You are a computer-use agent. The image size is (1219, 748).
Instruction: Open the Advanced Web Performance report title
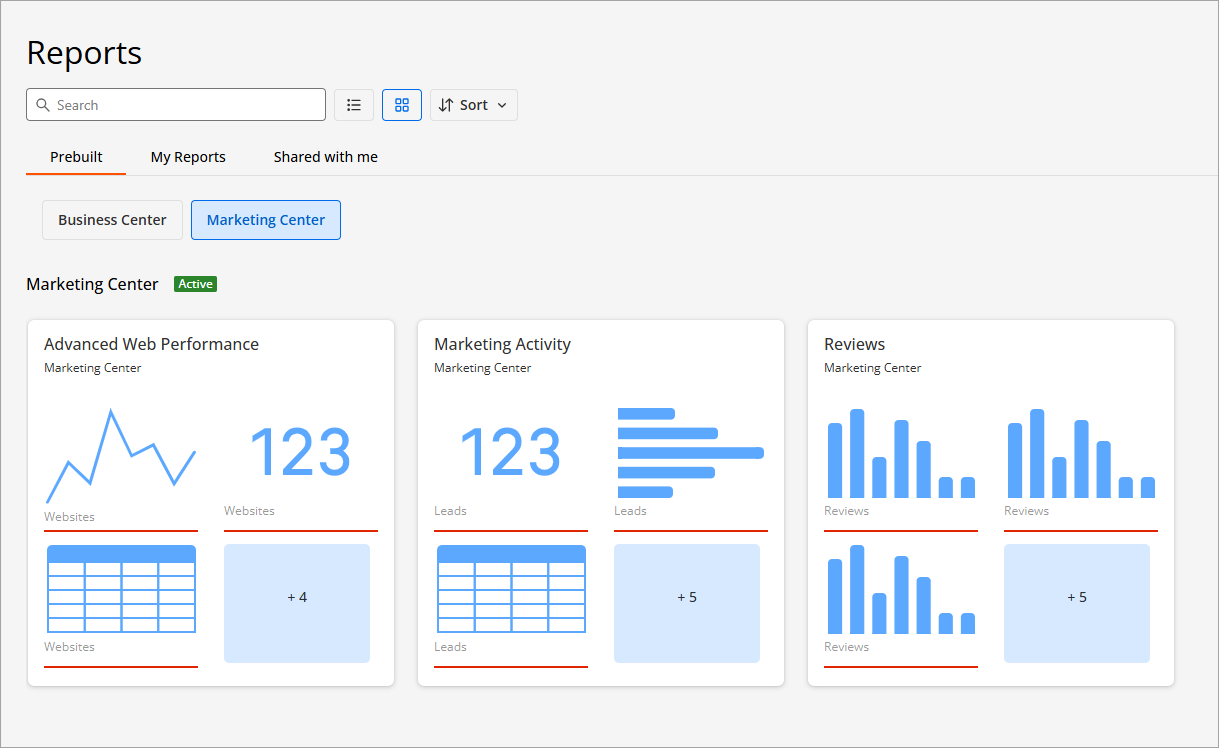coord(151,344)
